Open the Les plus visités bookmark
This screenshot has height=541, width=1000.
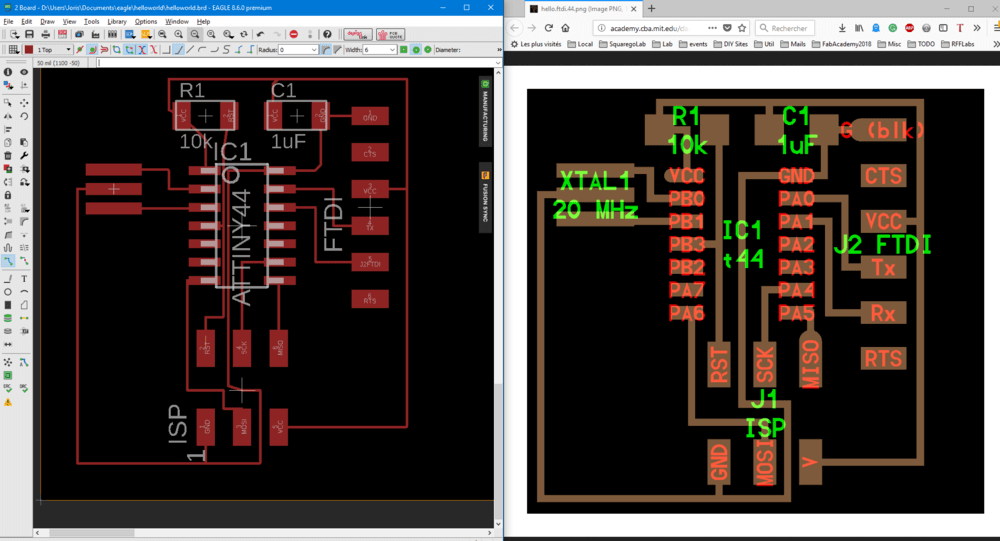click(536, 44)
